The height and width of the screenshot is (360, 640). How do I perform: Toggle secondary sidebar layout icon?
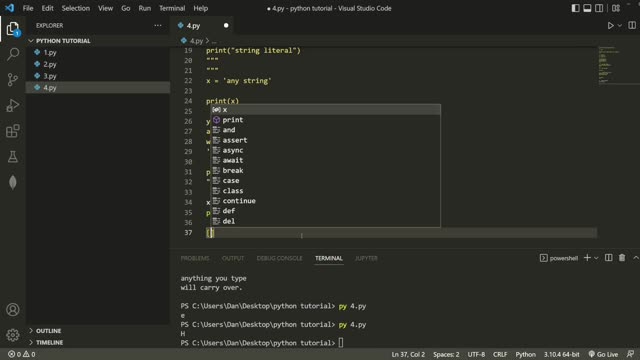pyautogui.click(x=599, y=8)
